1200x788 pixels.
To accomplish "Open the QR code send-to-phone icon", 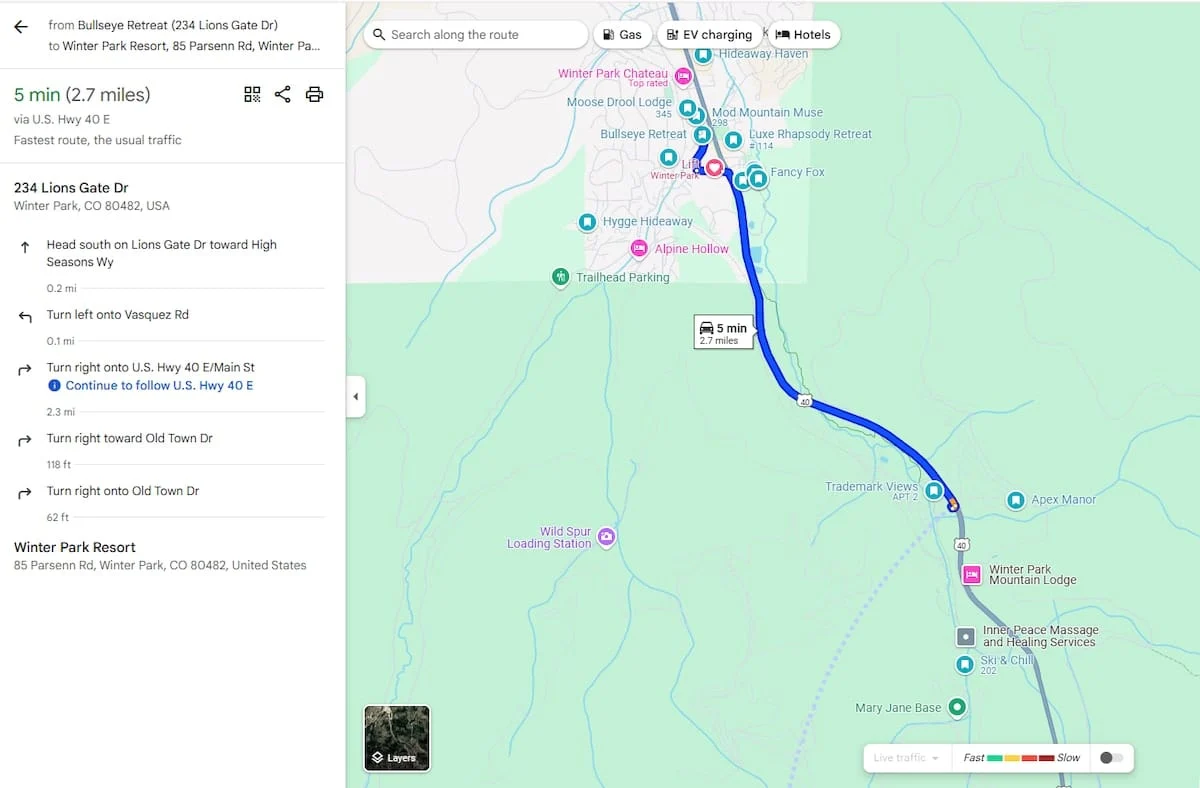I will (252, 94).
